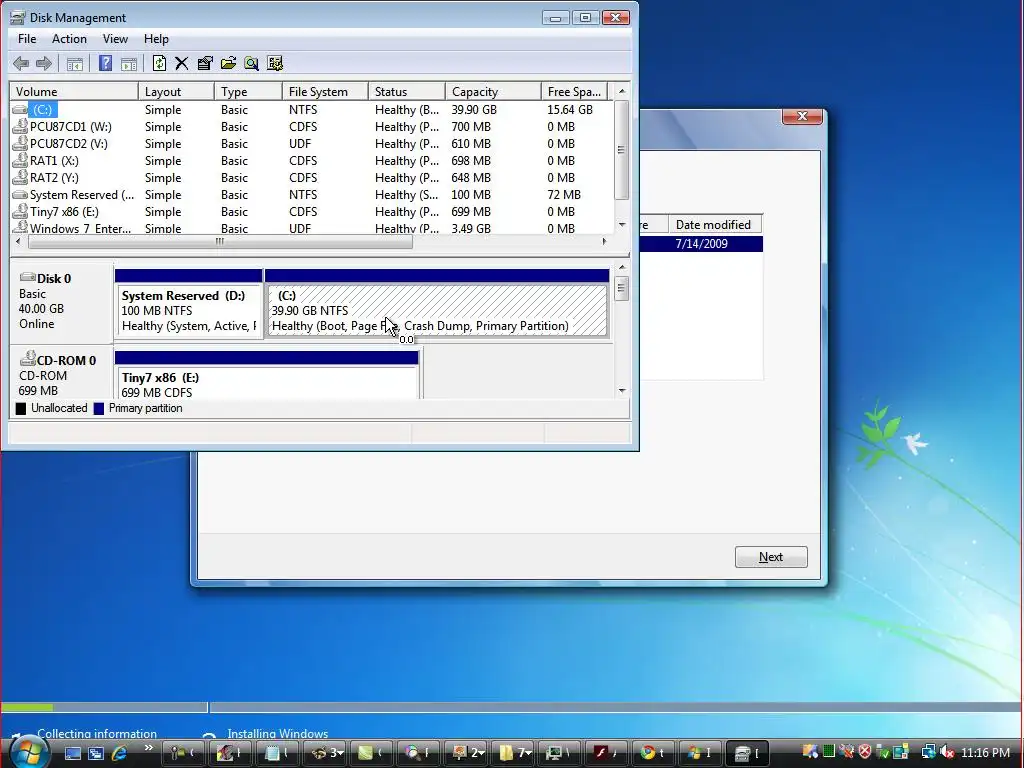Click the Show Desktop quick launch icon
This screenshot has height=768, width=1024.
[72, 753]
